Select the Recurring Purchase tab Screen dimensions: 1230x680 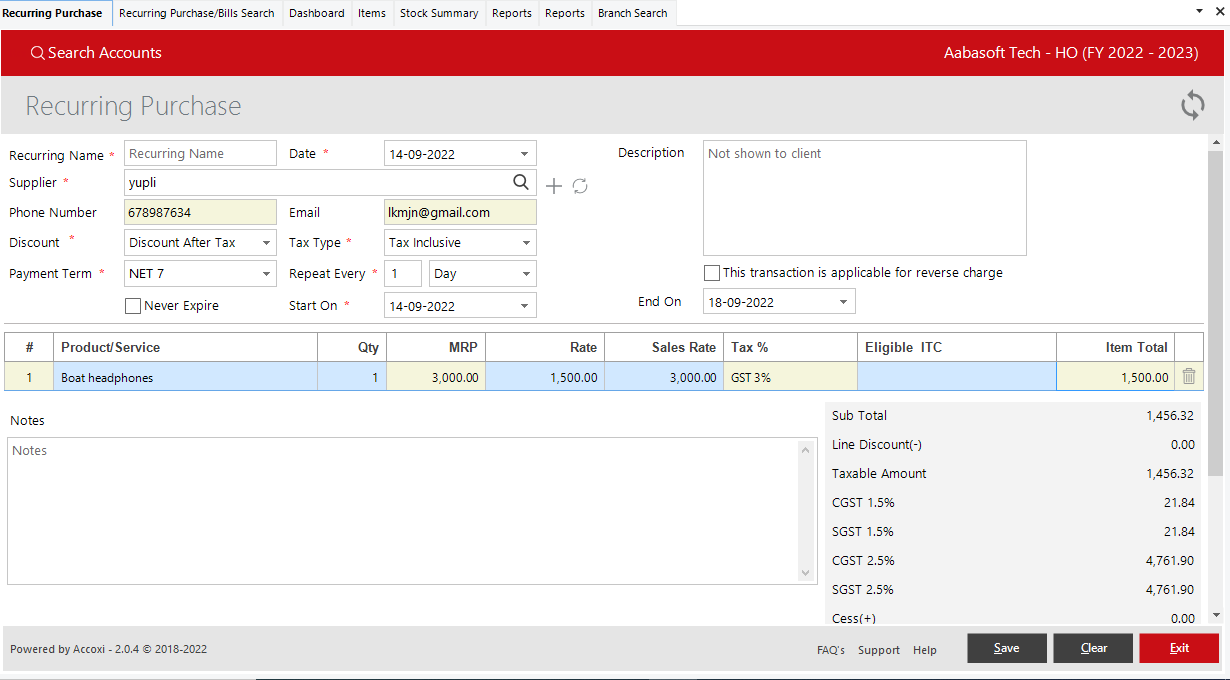[x=53, y=13]
